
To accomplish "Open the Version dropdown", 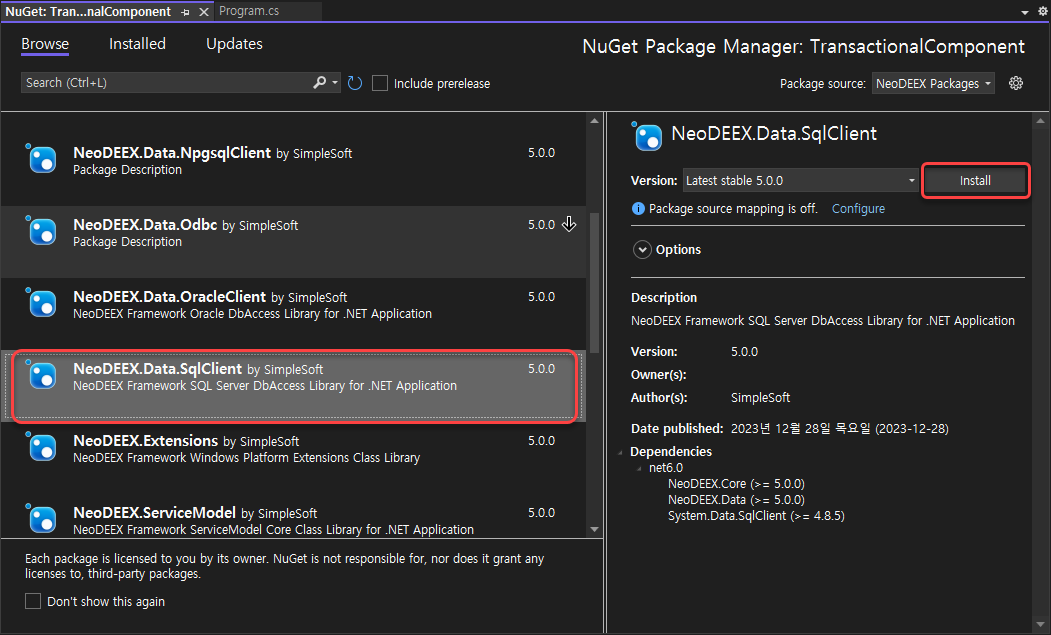I will pyautogui.click(x=800, y=180).
